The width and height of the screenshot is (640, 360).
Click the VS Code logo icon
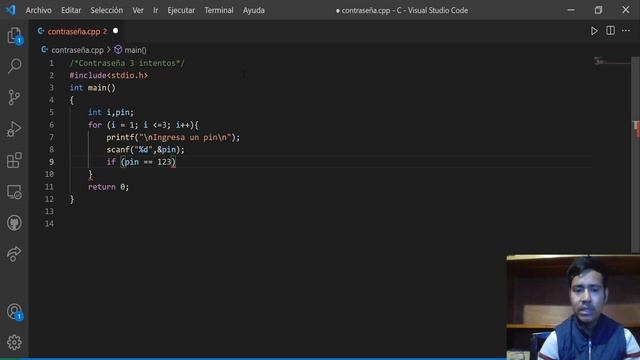click(11, 10)
